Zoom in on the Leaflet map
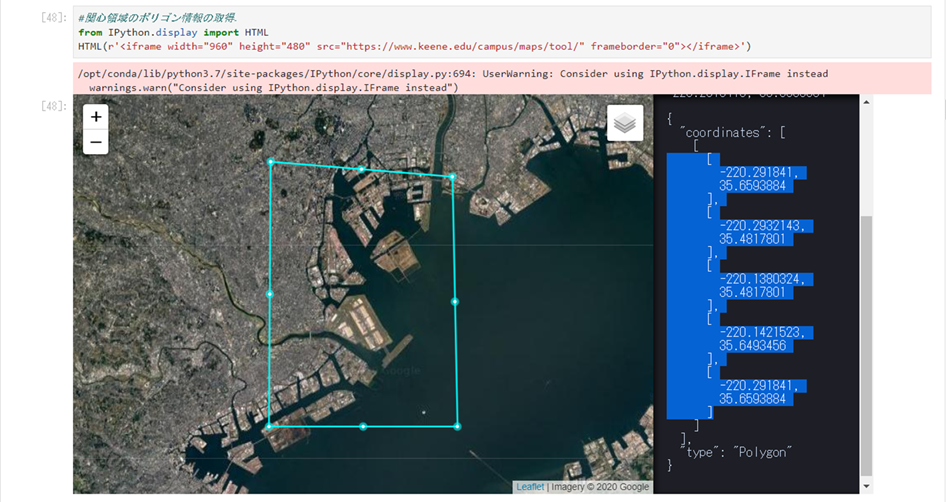 click(x=95, y=116)
